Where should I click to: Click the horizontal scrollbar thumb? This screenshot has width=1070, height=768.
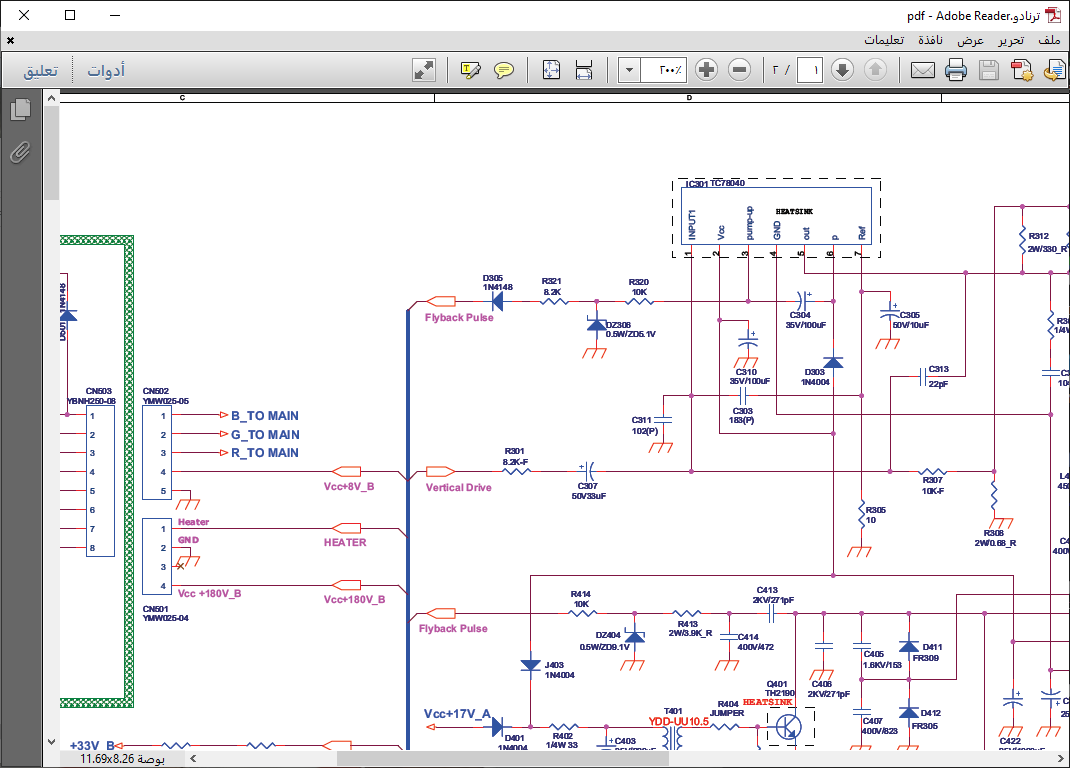[x=503, y=758]
